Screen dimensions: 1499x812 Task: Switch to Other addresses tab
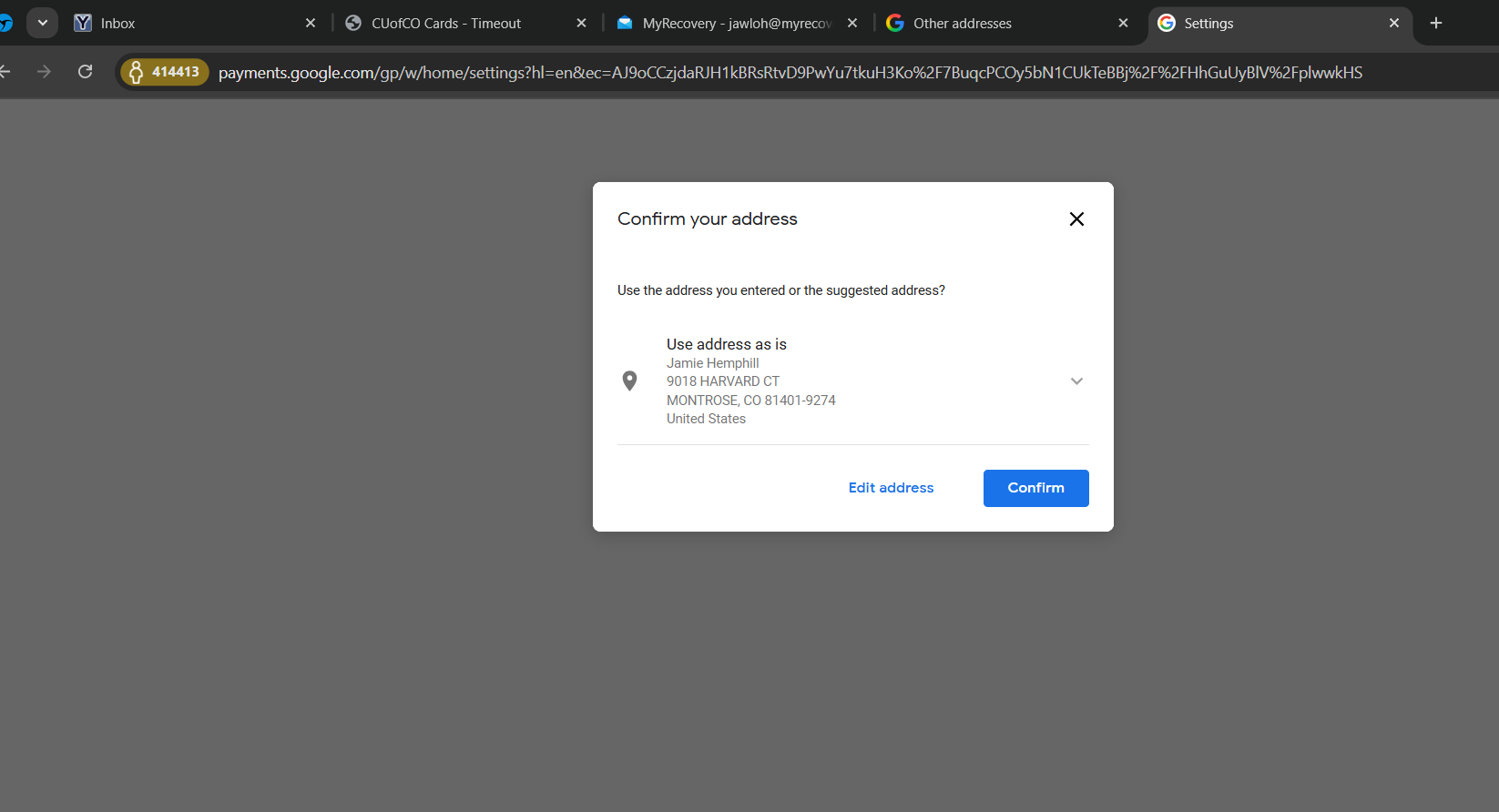click(993, 24)
